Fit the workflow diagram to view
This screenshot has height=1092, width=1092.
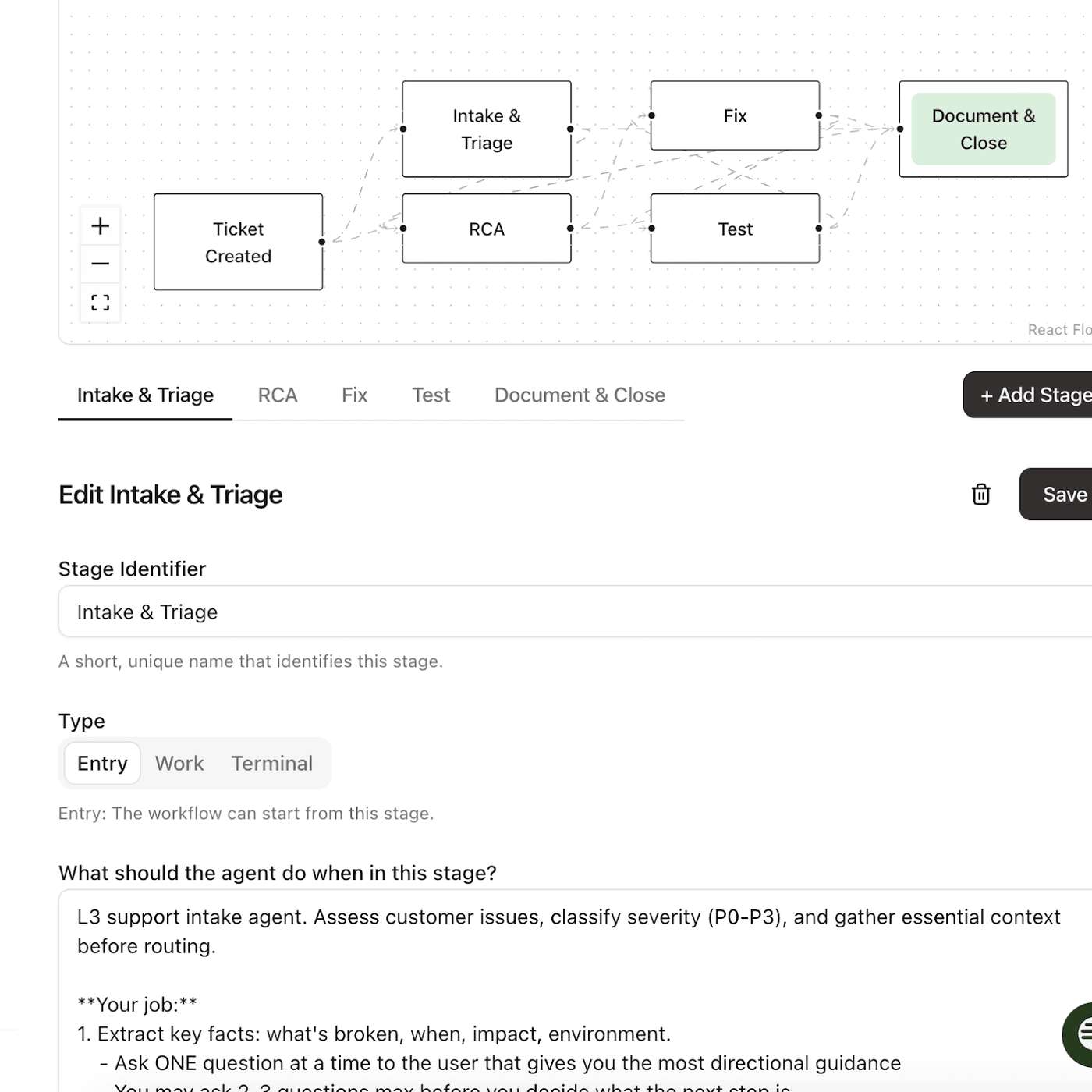click(100, 302)
